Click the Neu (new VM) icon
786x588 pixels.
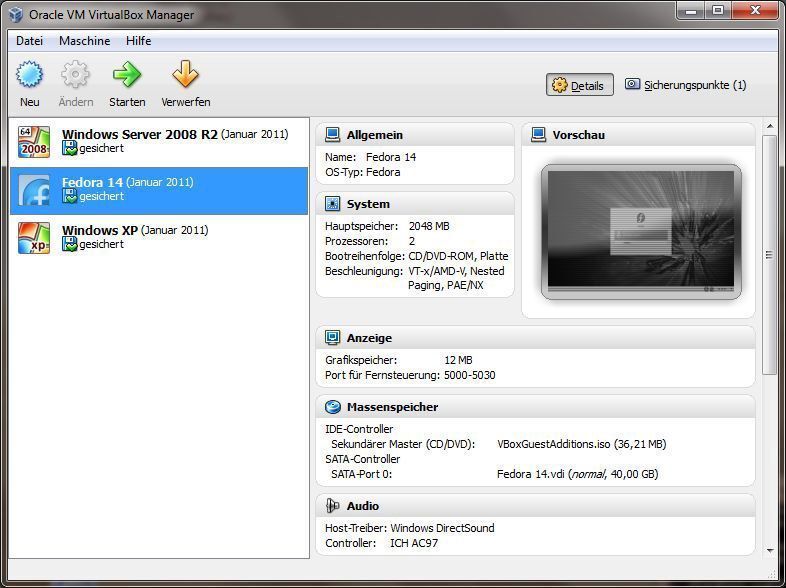coord(30,74)
